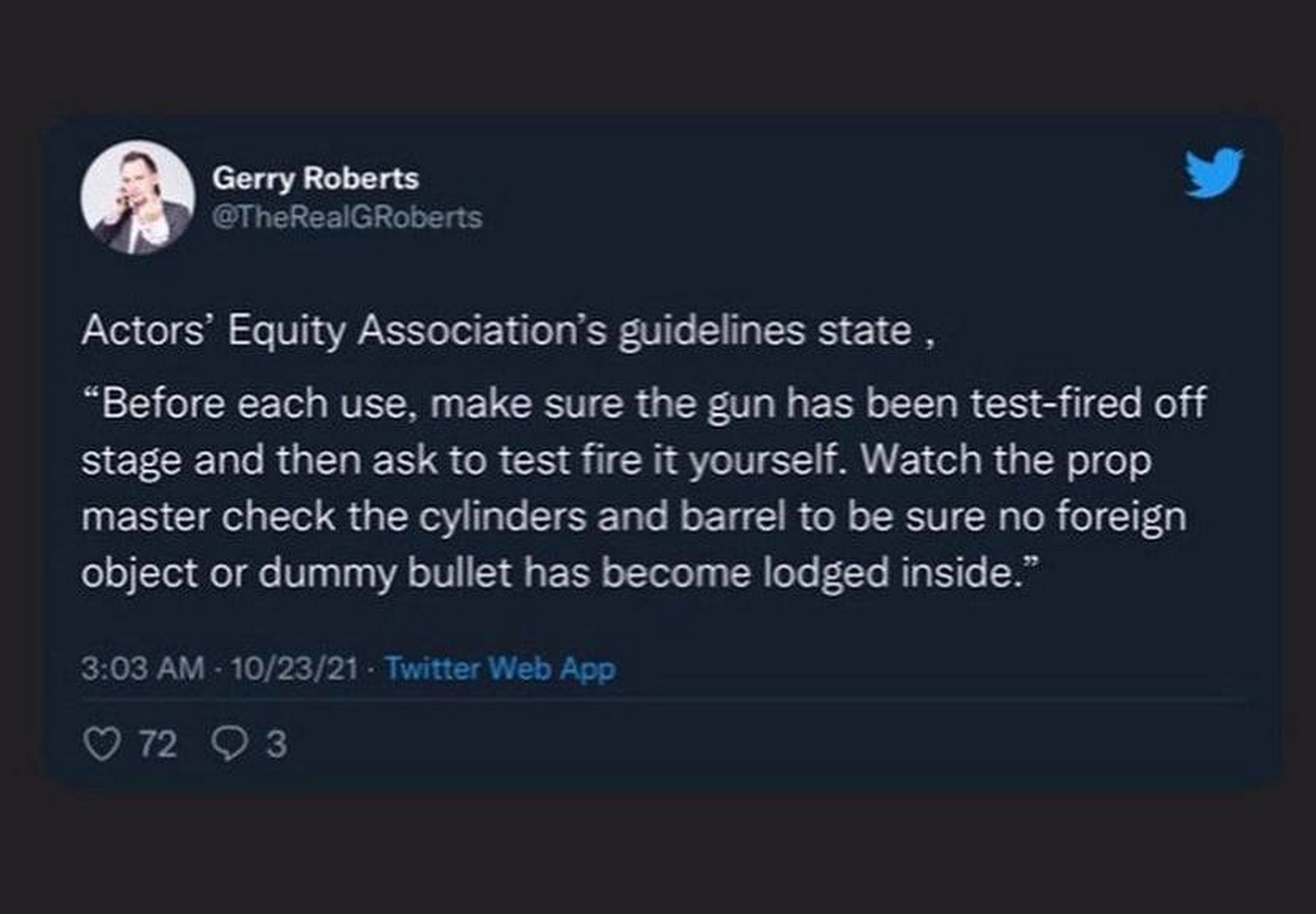Click the line starting "master check the cylinders"
The image size is (1316, 914).
[633, 517]
